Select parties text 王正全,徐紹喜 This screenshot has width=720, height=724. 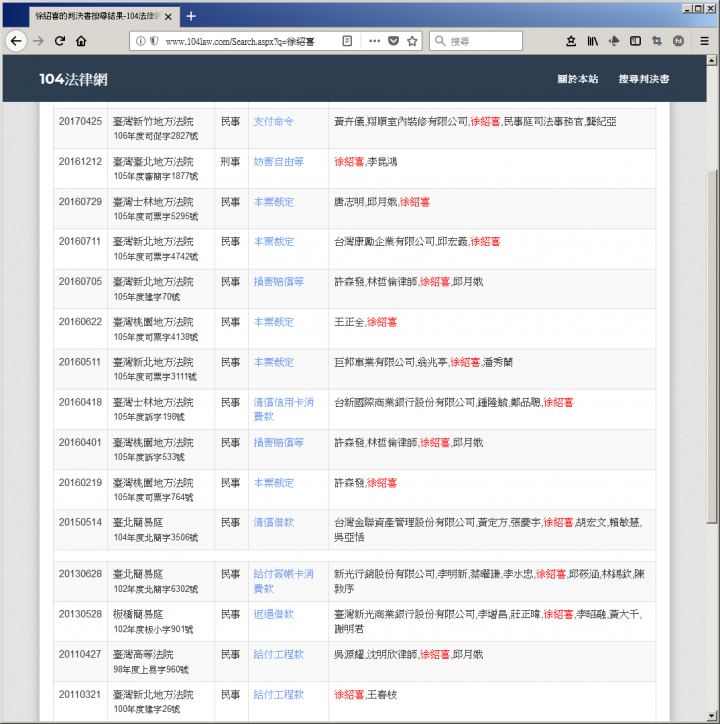point(365,322)
